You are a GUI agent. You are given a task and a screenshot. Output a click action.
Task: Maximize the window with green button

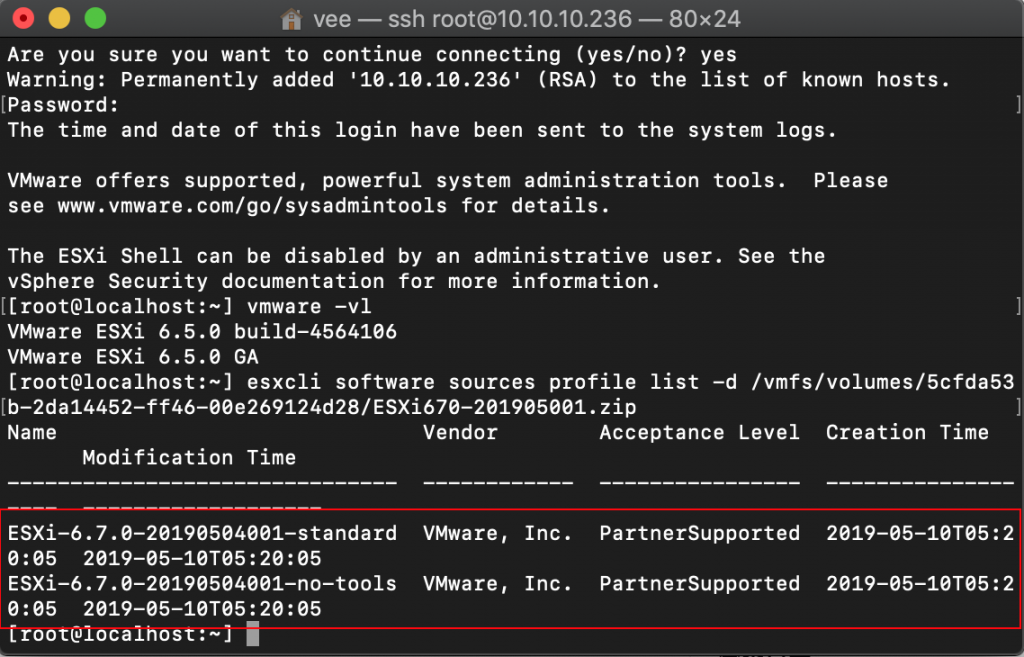pos(94,19)
